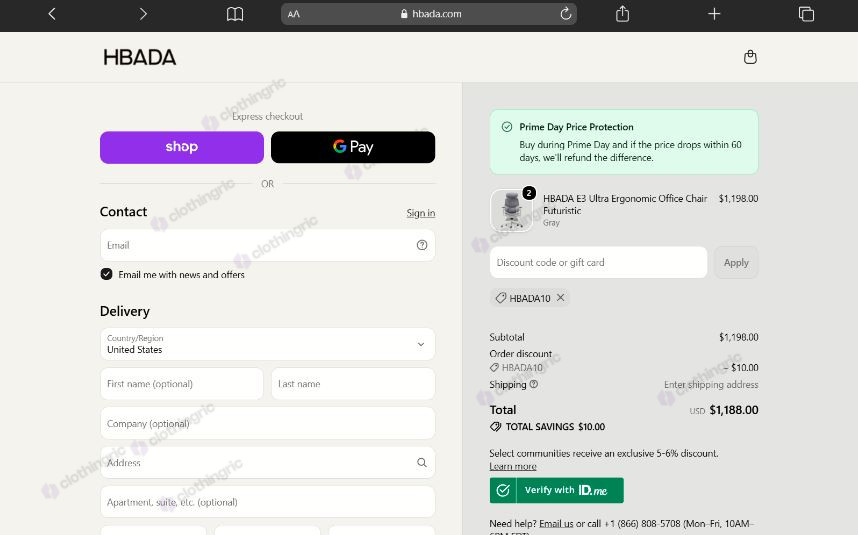Open the bookmarks book icon
This screenshot has width=858, height=535.
(235, 14)
